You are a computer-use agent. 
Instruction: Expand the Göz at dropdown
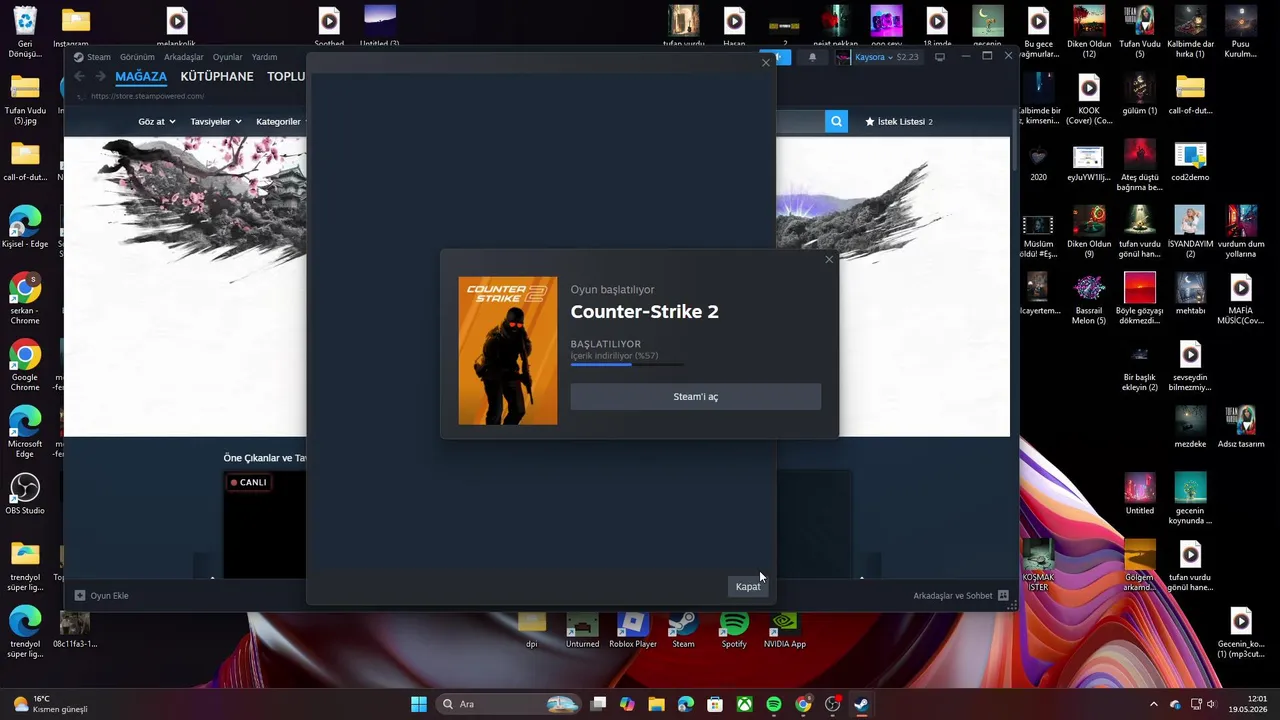point(157,122)
